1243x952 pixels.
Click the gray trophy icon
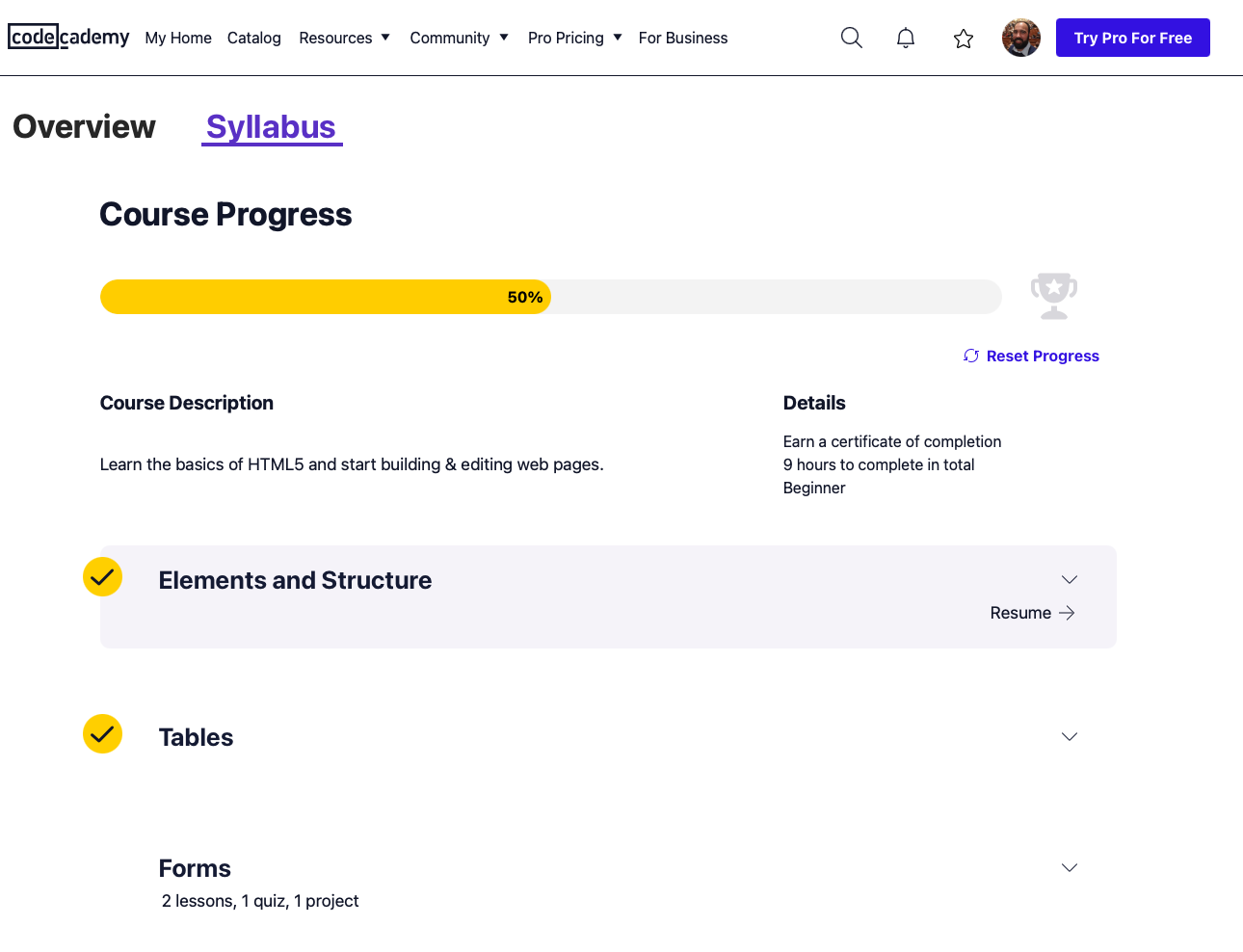pyautogui.click(x=1054, y=295)
